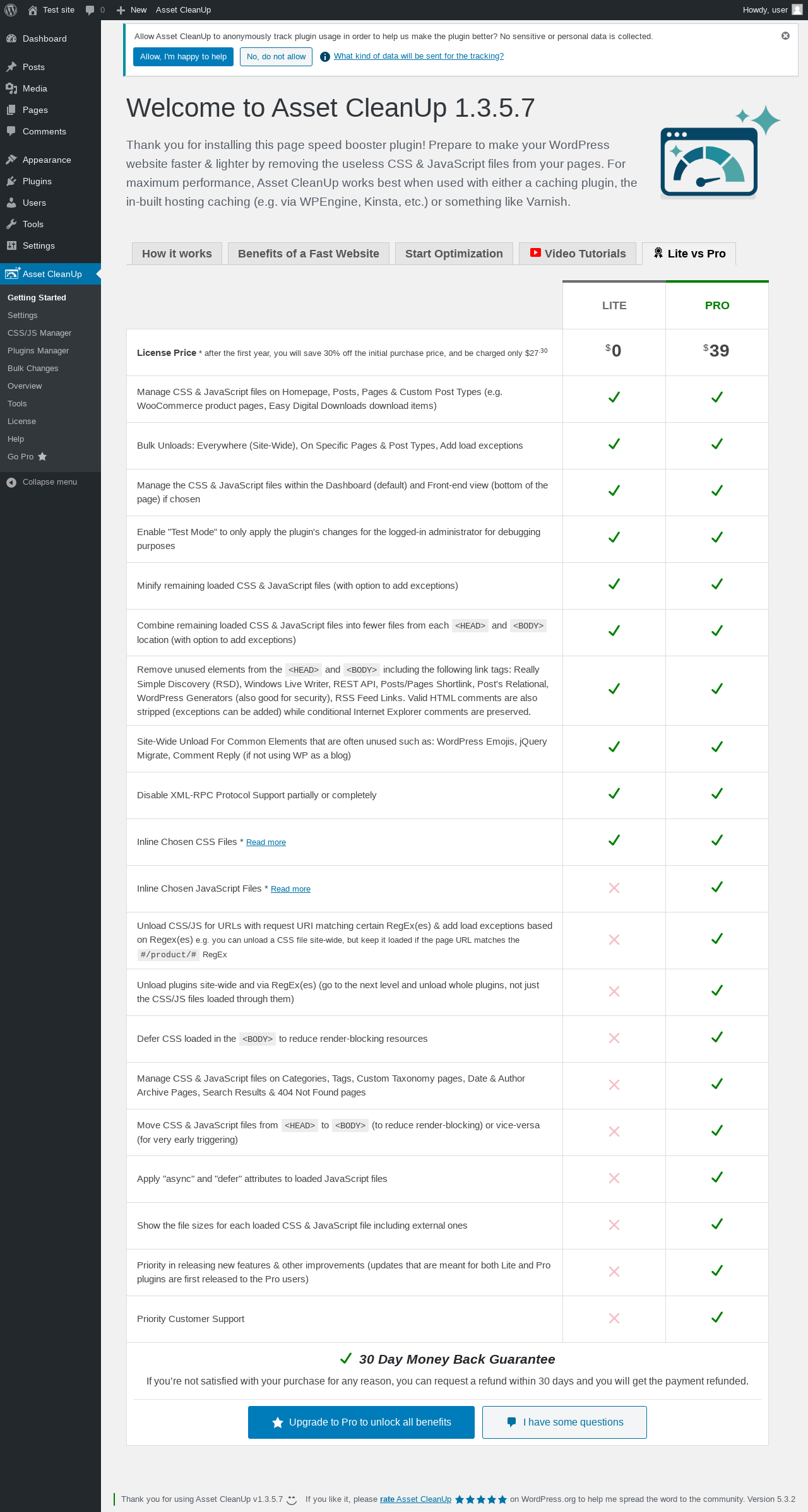Click the PRO column header

tap(717, 305)
